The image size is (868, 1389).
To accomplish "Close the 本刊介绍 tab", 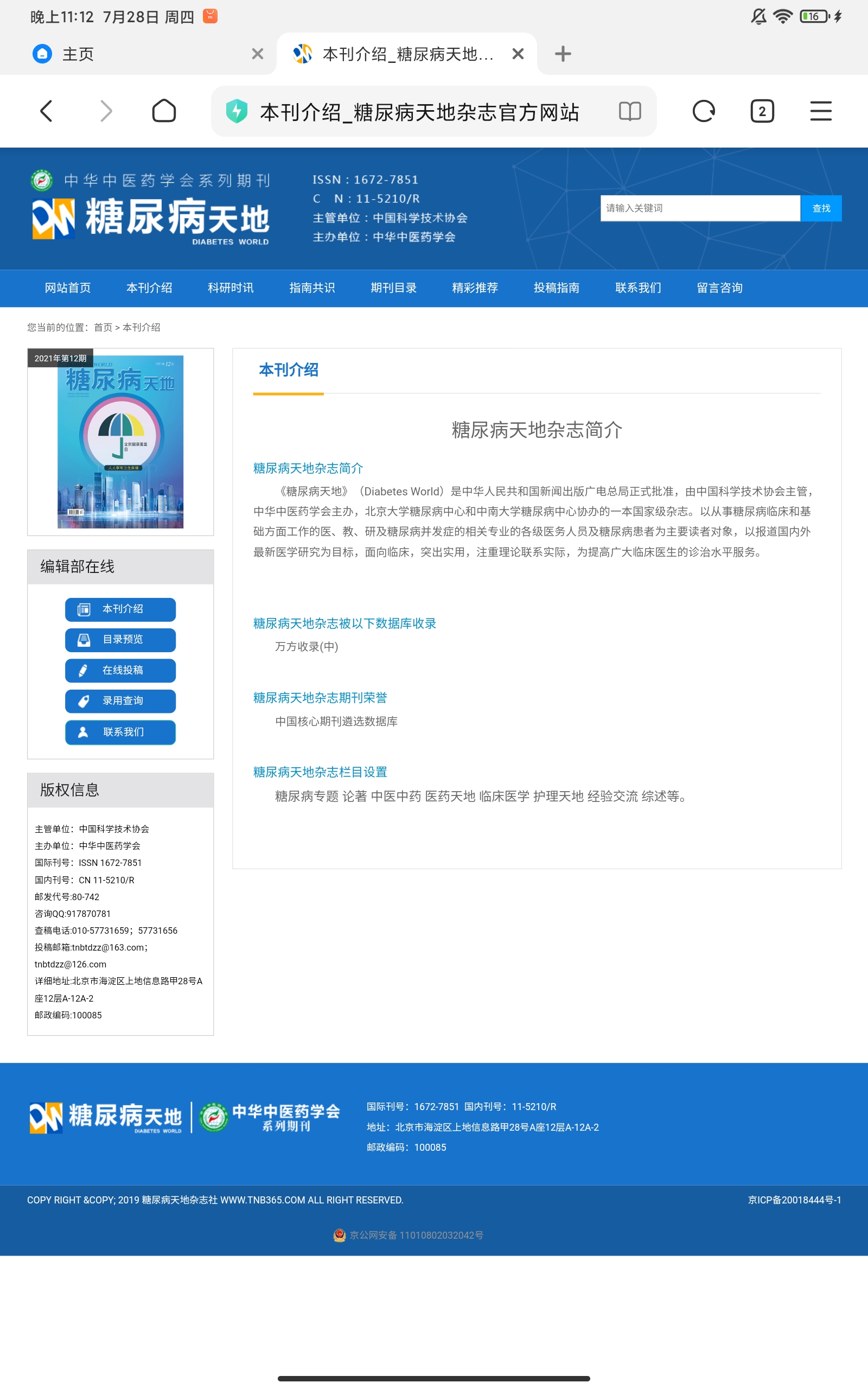I will [518, 54].
